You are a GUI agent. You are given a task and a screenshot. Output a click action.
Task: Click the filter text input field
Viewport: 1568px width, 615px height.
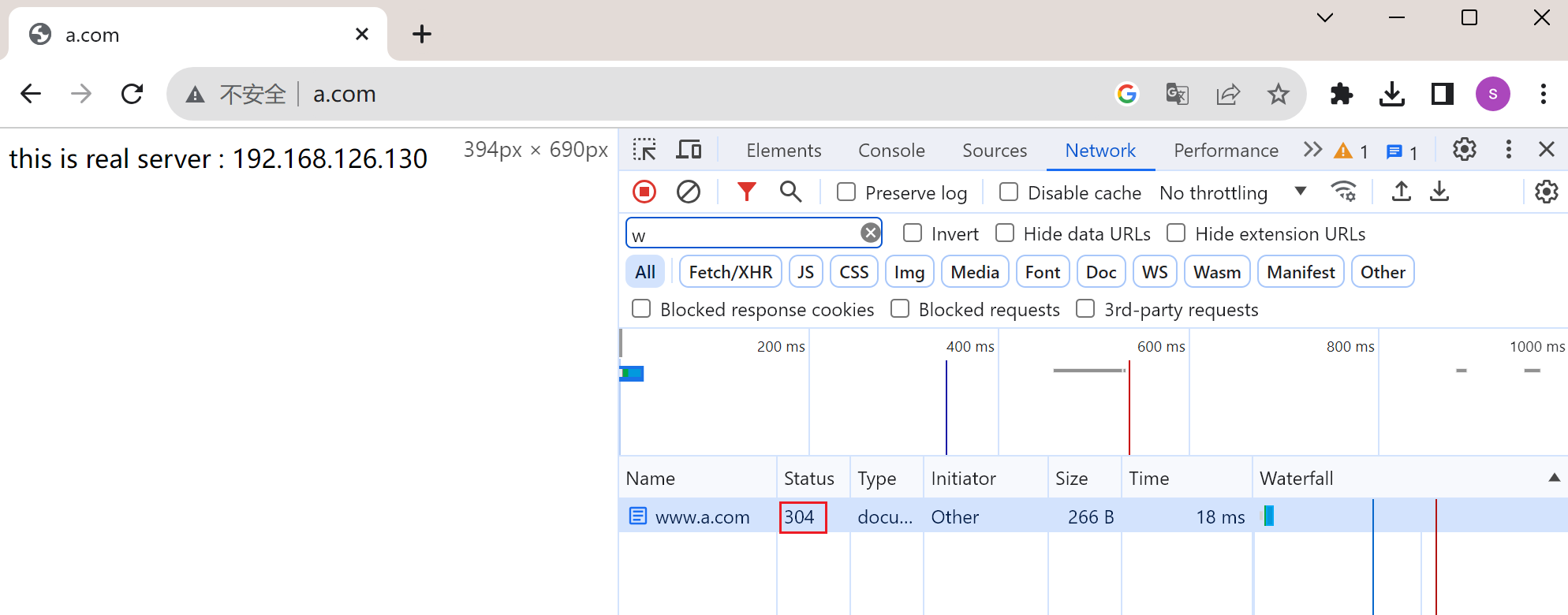click(743, 234)
